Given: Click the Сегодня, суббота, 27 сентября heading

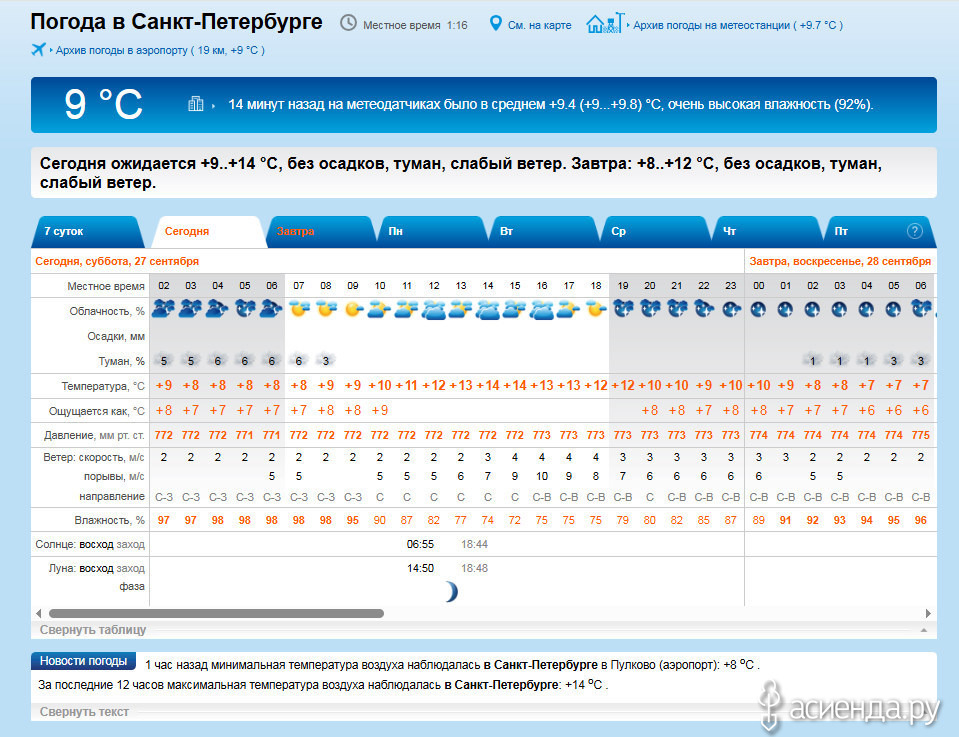Looking at the screenshot, I should point(117,261).
